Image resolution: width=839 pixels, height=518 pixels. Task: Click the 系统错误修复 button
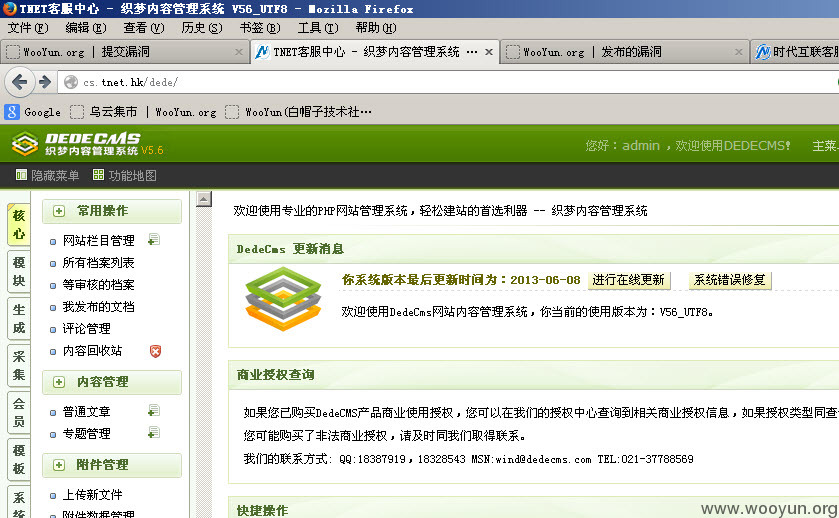(x=730, y=280)
